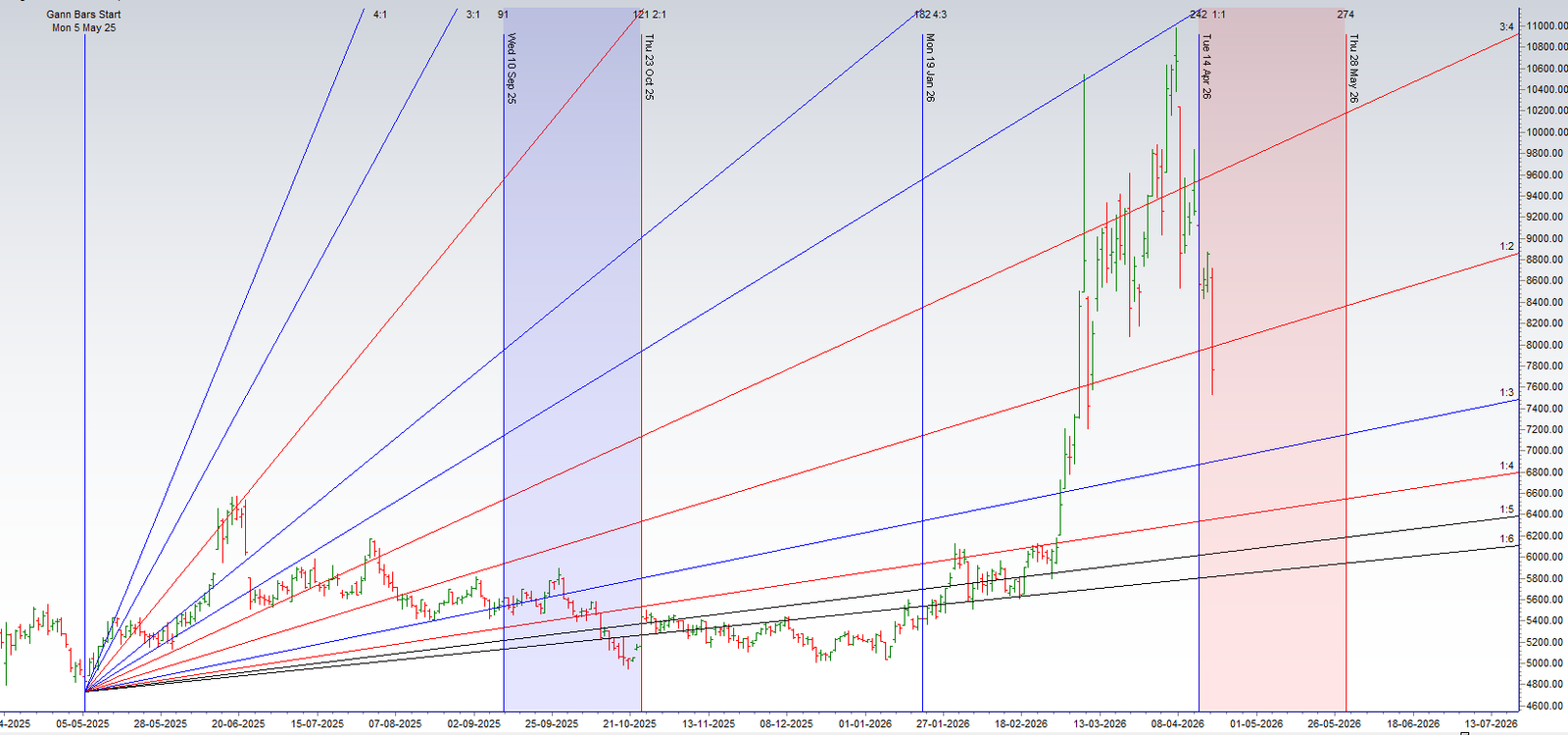Select the 1:3 blue fan line label
Viewport: 1568px width, 735px height.
click(x=1506, y=392)
